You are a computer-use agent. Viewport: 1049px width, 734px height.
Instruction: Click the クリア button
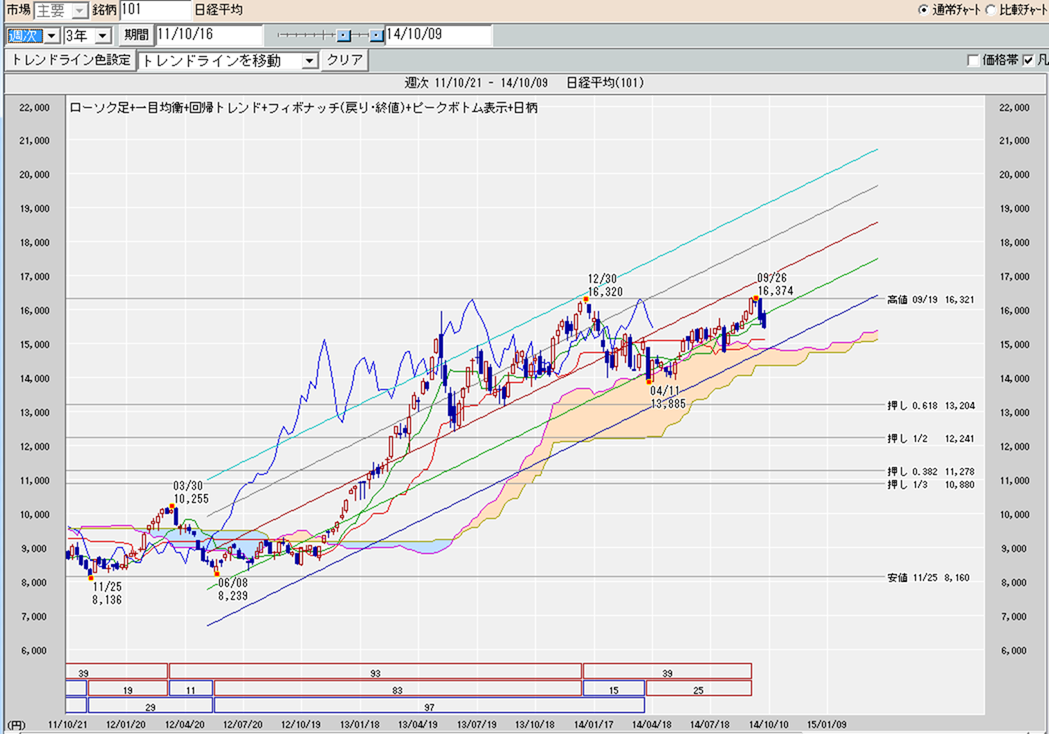345,60
